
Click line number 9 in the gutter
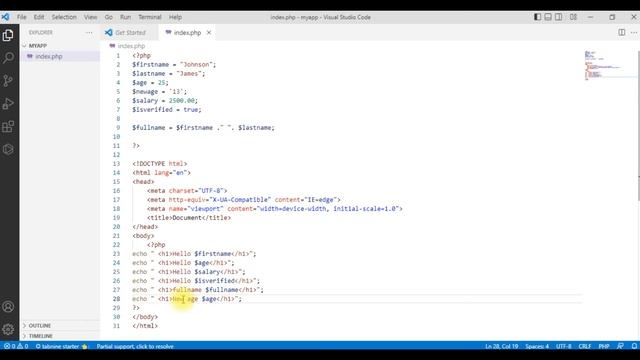[118, 127]
